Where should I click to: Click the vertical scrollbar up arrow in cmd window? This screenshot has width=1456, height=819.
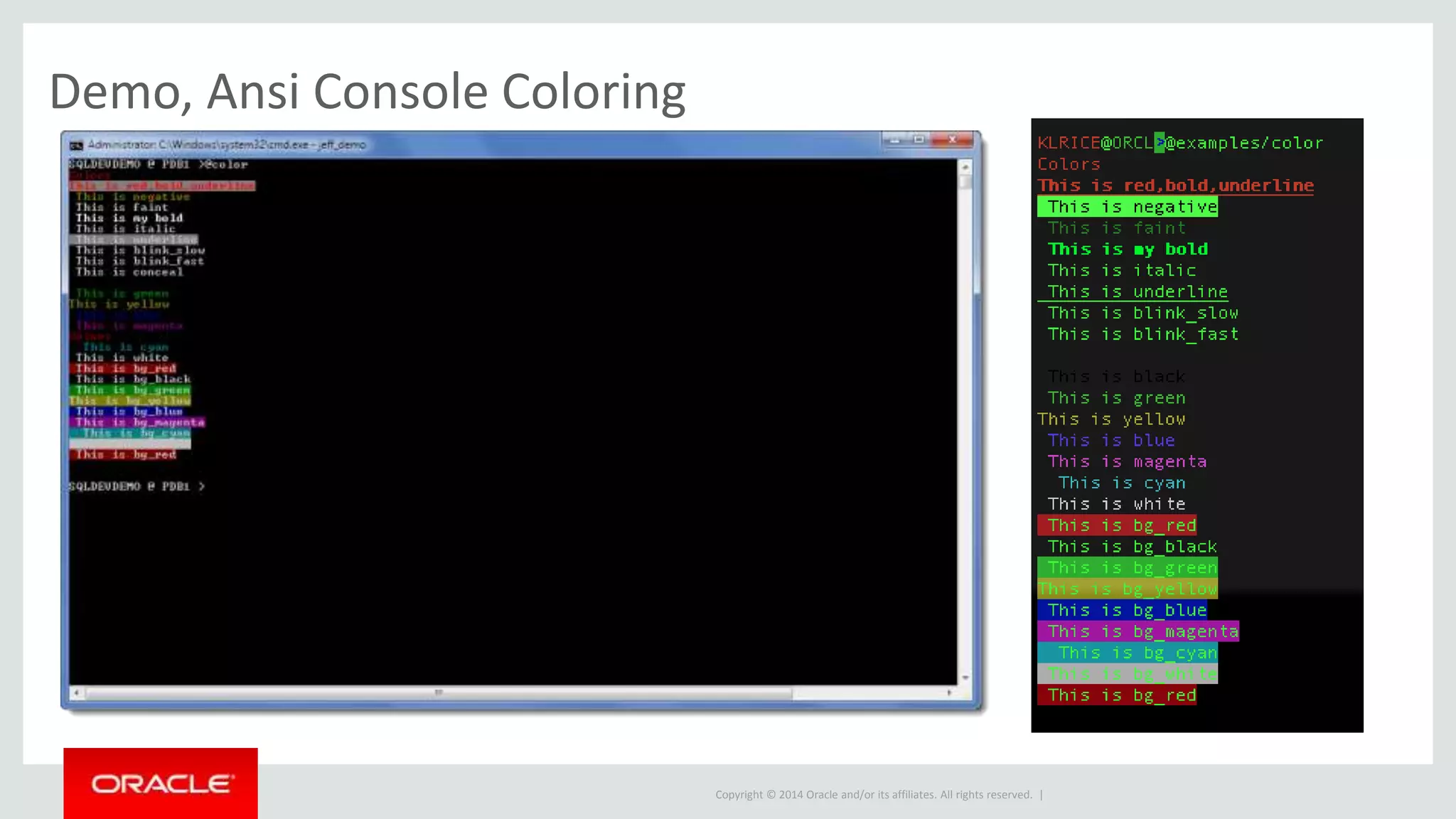965,167
